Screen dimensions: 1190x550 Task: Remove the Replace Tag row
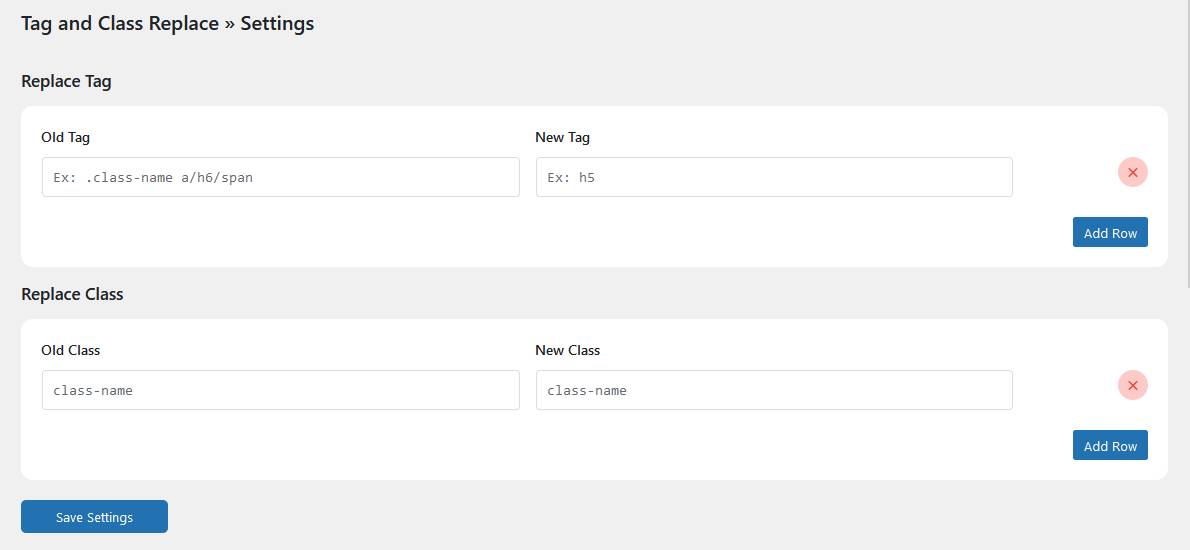1132,172
